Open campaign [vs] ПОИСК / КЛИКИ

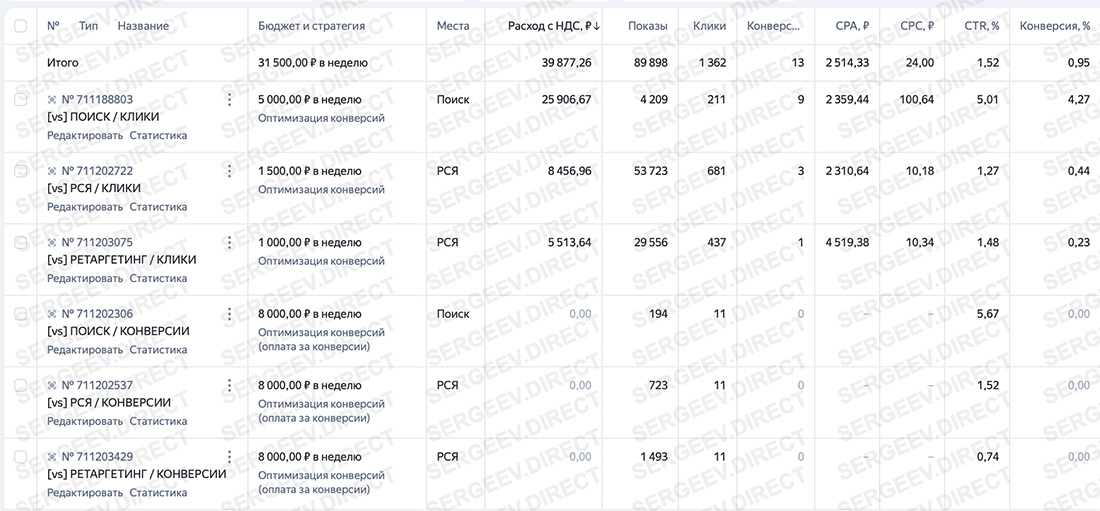pos(103,117)
